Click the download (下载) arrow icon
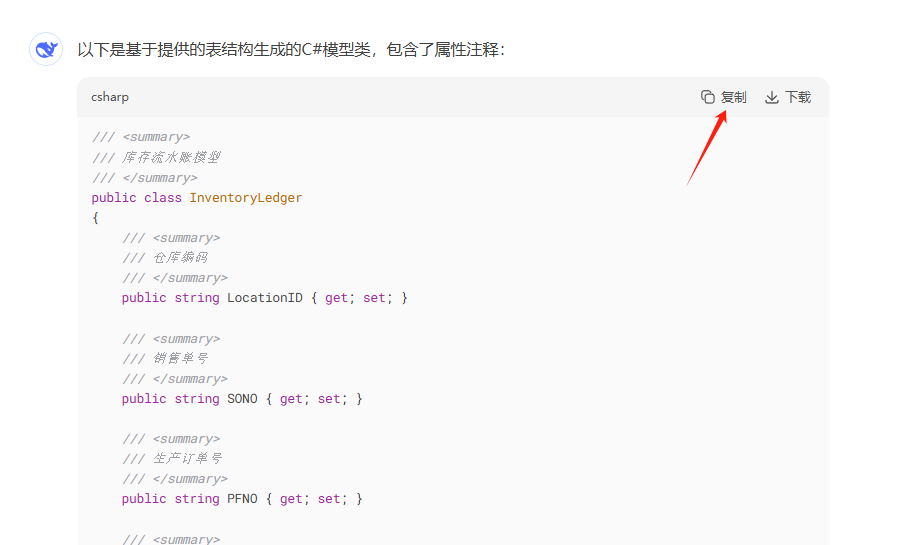 [x=771, y=97]
